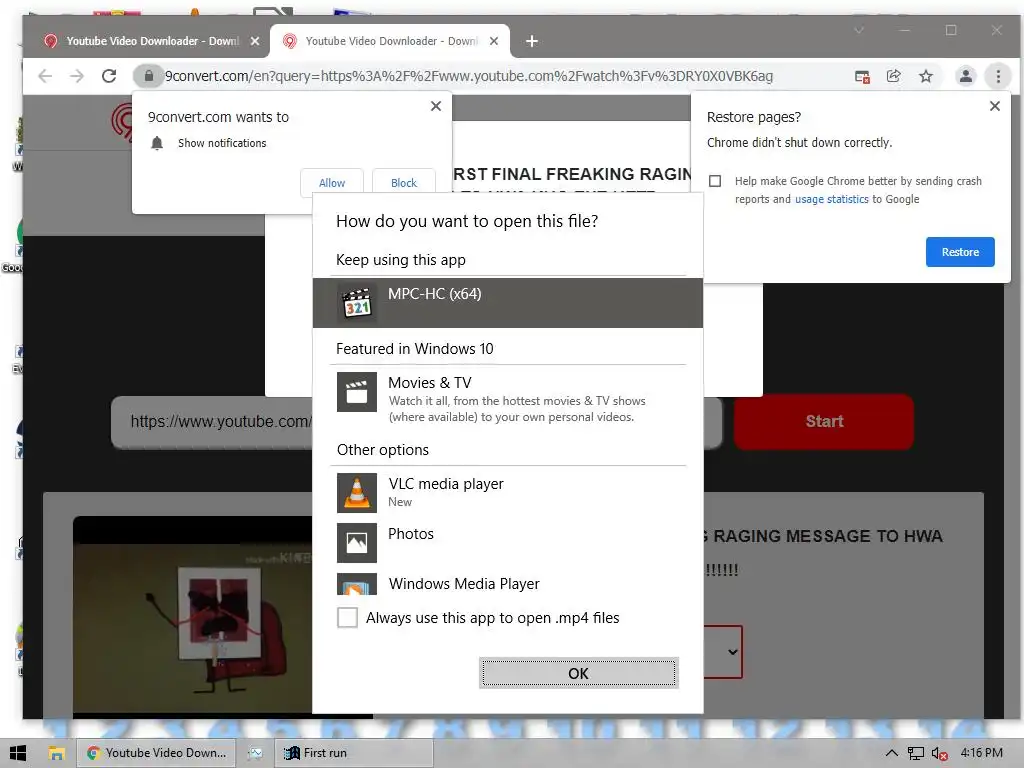
Task: Click the taskbar icon beside First run
Action: (x=255, y=753)
